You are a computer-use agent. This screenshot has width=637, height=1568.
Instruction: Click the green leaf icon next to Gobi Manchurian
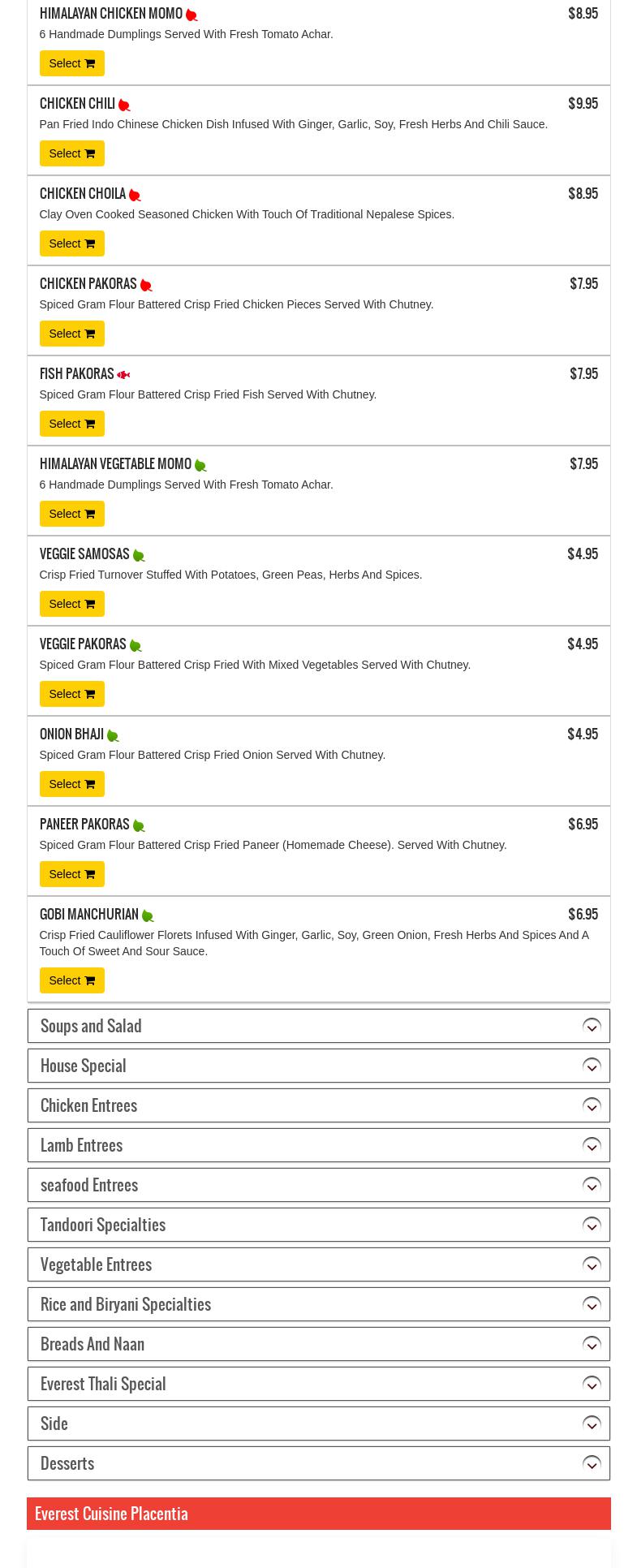148,916
